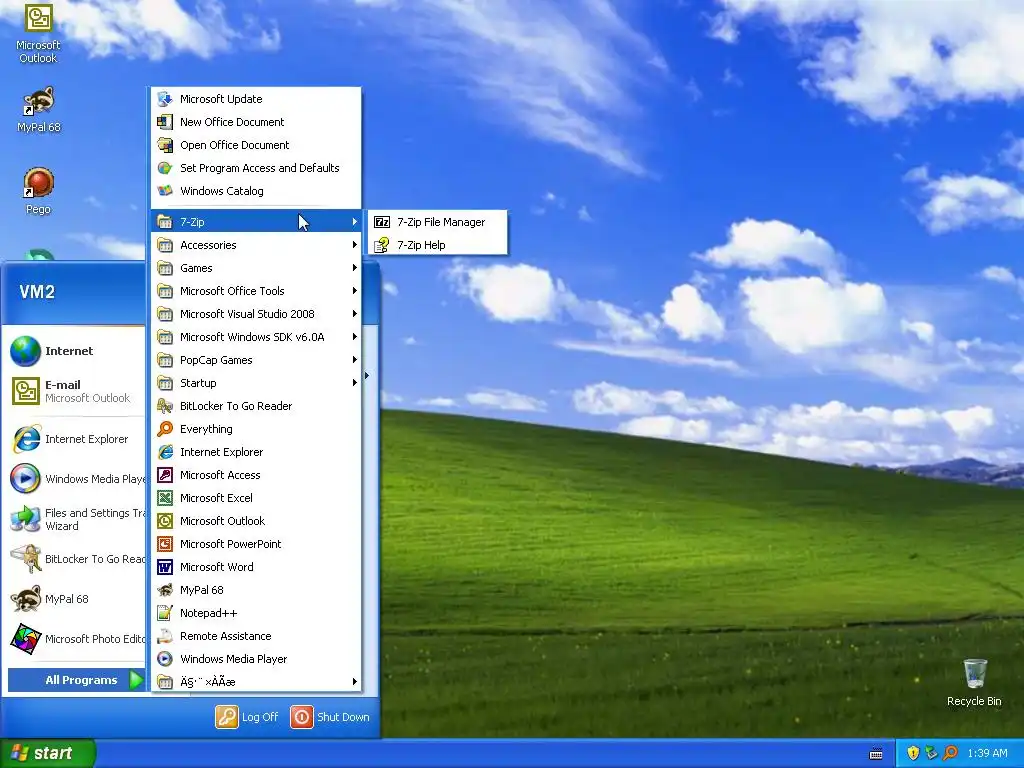1024x768 pixels.
Task: Click the Notepad++ icon
Action: [x=165, y=613]
